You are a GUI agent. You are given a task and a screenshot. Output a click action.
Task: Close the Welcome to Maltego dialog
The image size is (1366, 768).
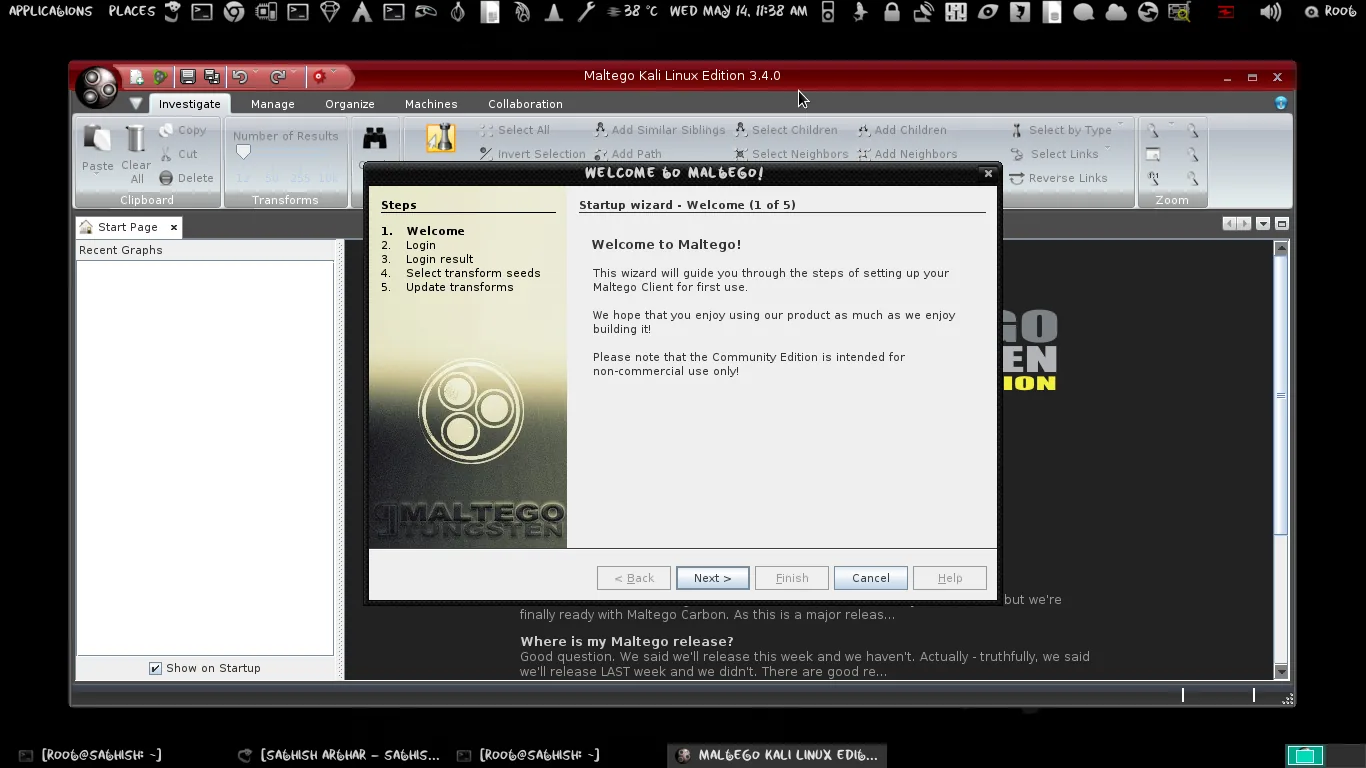(x=988, y=173)
